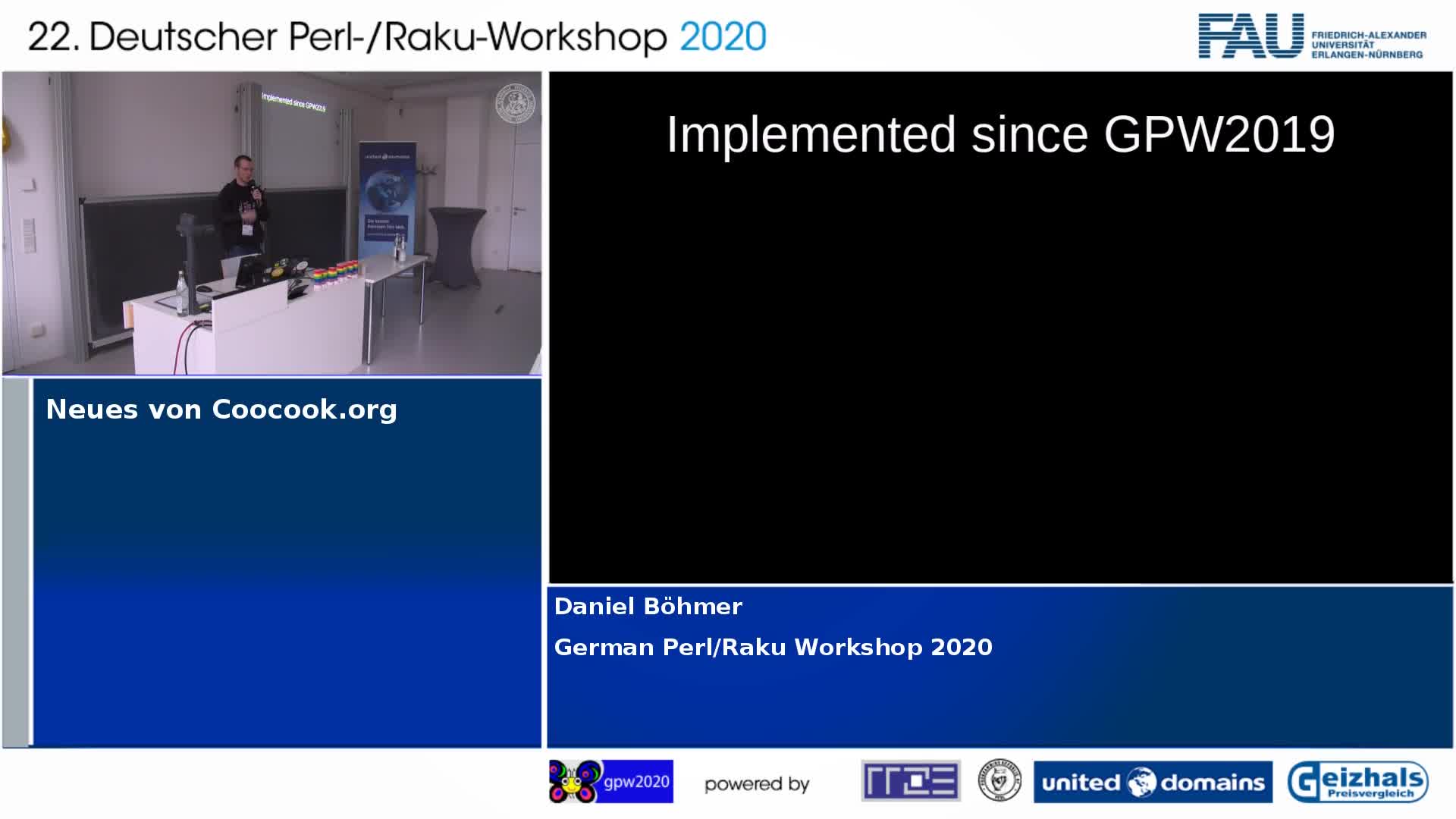Click the grey bar left of the talk title
The height and width of the screenshot is (819, 1456).
pyautogui.click(x=15, y=561)
